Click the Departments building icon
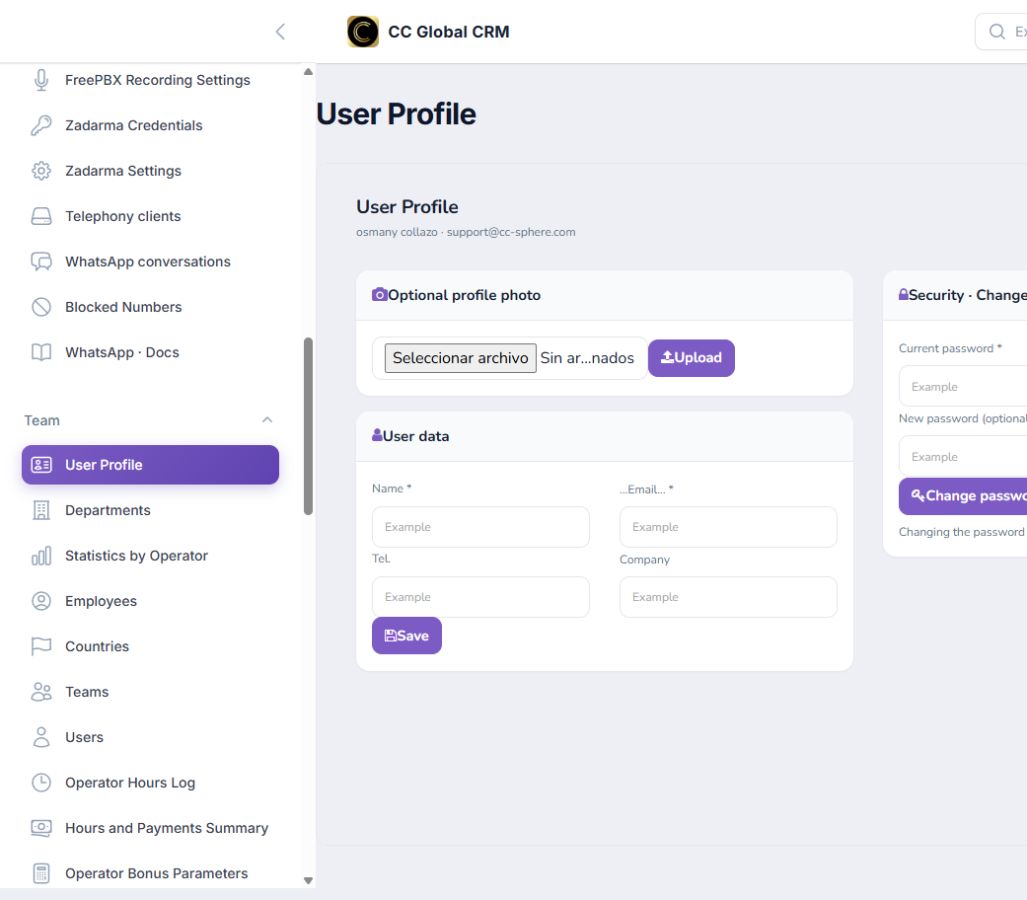This screenshot has width=1027, height=900. 41,510
